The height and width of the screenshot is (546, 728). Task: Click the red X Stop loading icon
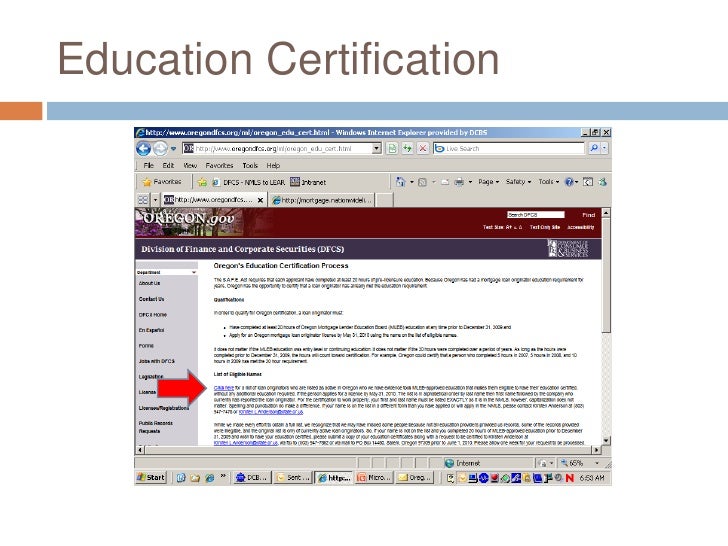point(422,149)
